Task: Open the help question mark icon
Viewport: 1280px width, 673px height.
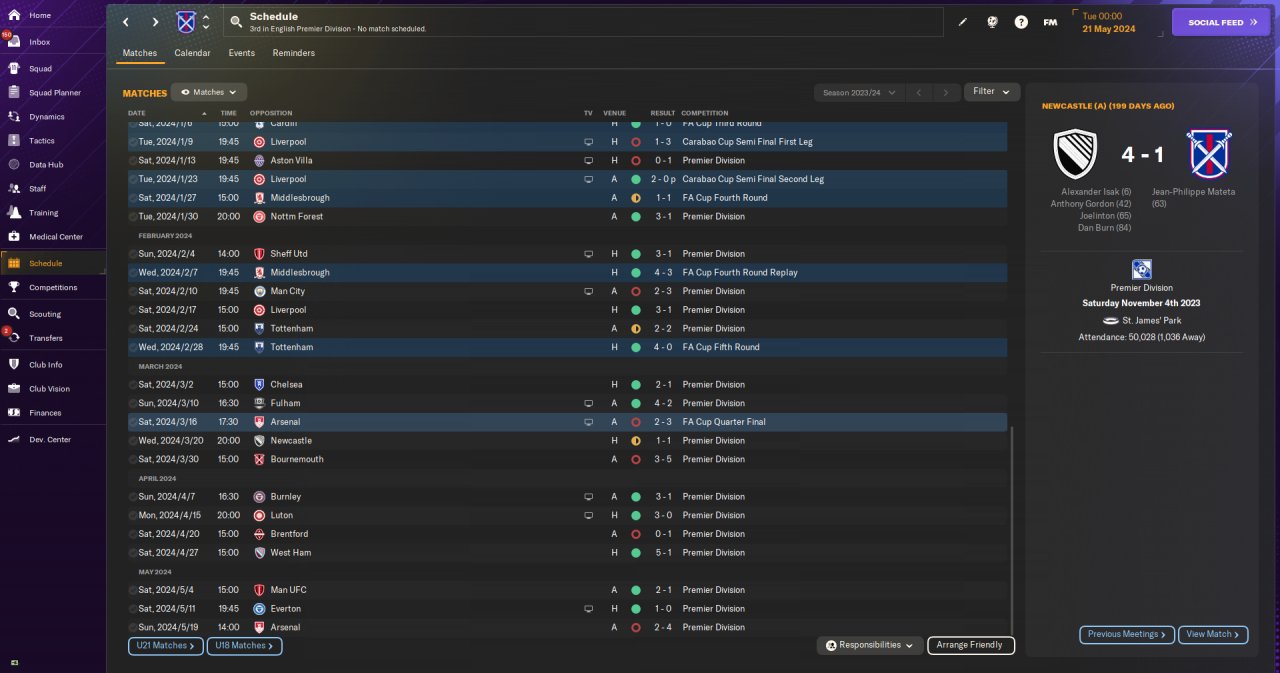Action: (1021, 22)
